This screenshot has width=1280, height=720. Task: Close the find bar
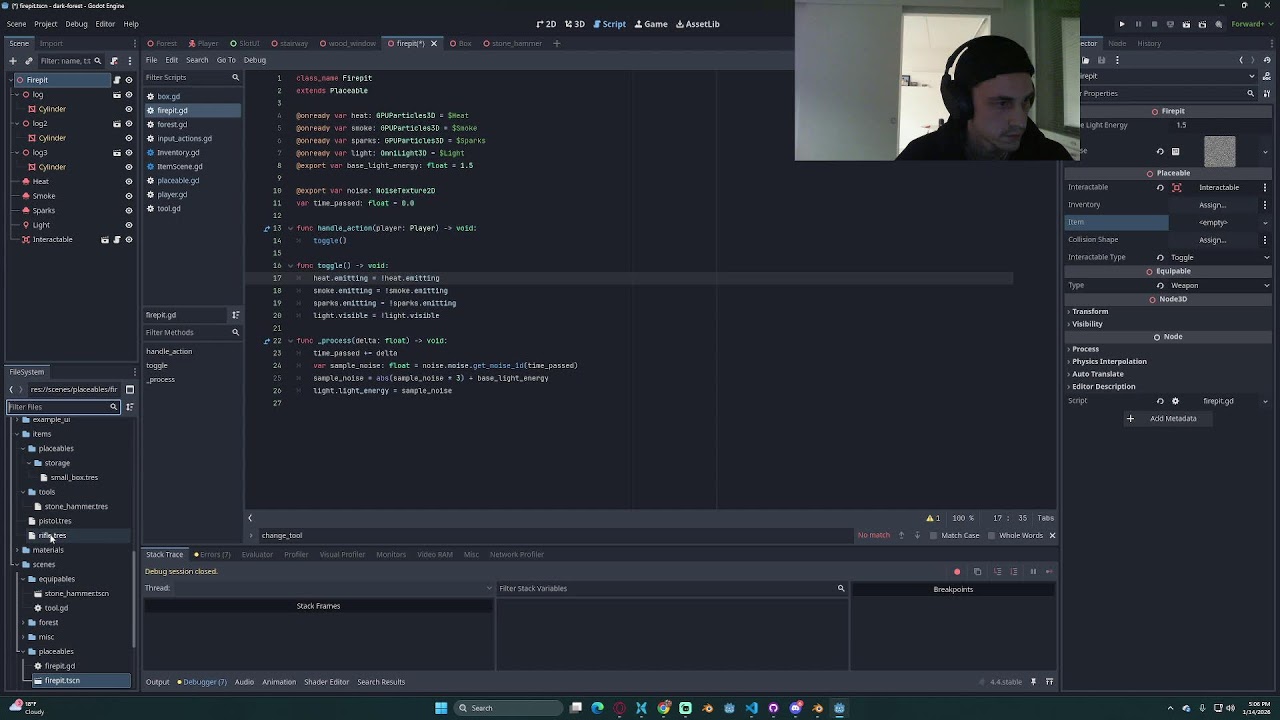[x=1052, y=535]
